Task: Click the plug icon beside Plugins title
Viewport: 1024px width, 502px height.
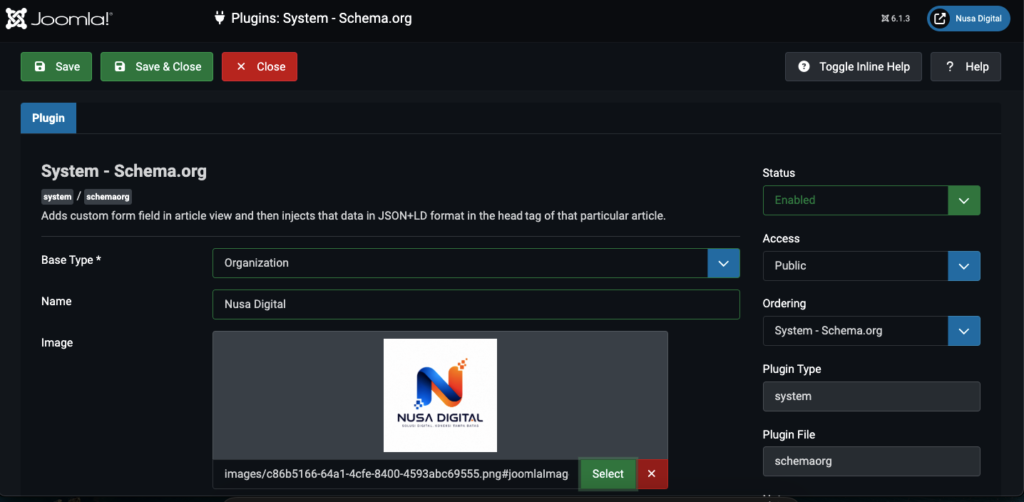Action: tap(219, 18)
